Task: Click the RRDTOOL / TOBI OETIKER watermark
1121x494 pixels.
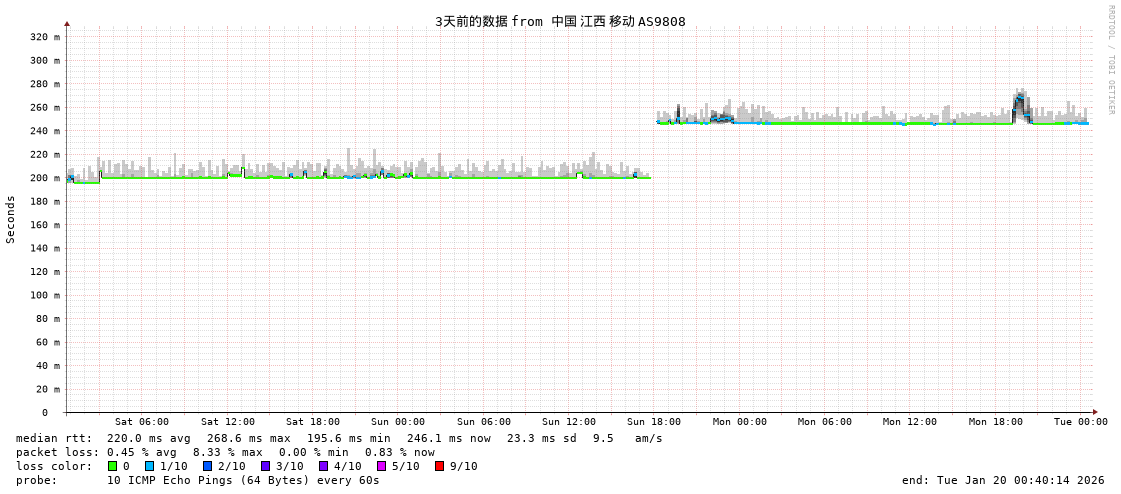Action: (1111, 60)
